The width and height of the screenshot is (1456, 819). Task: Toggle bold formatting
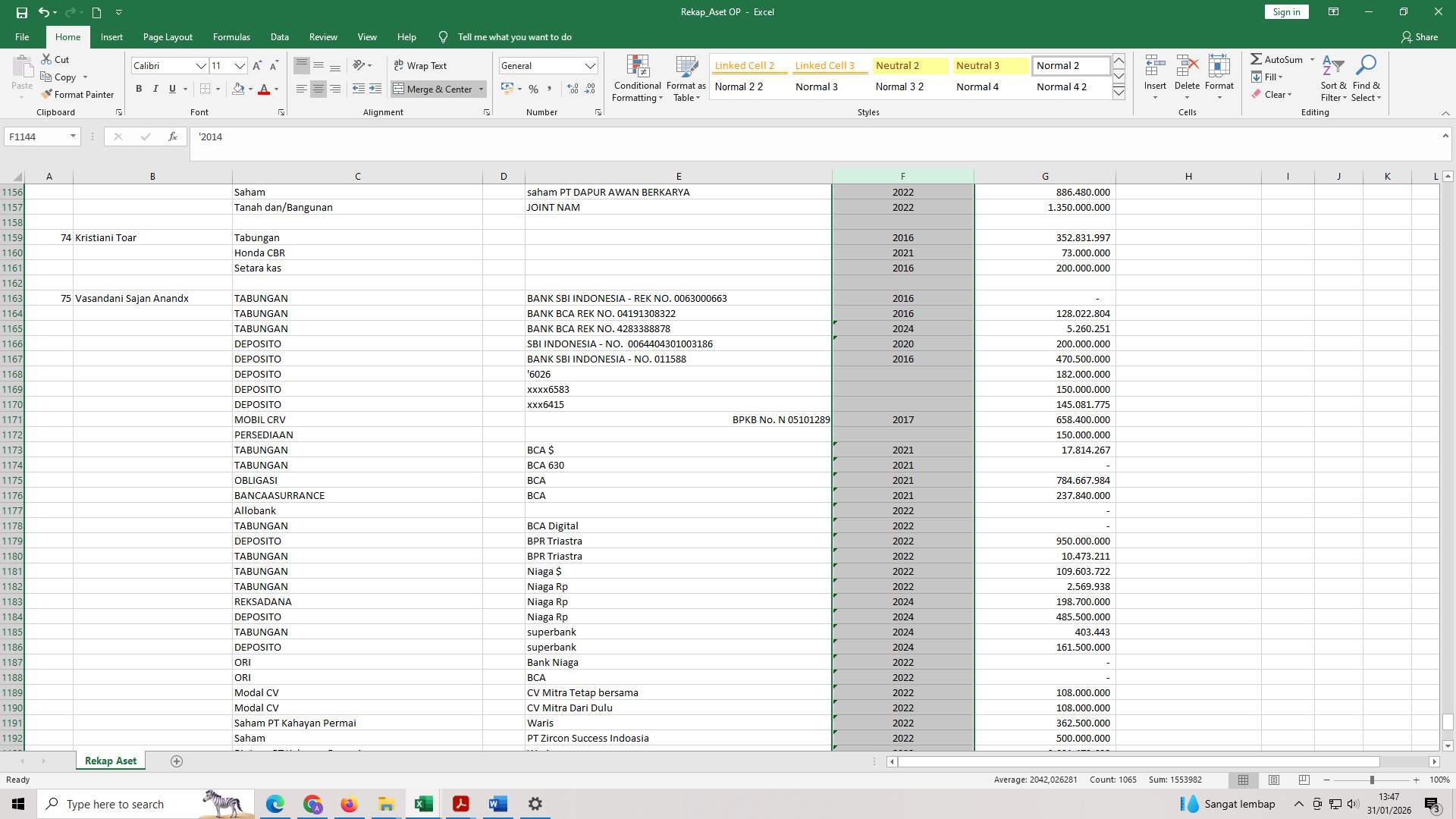[x=139, y=89]
